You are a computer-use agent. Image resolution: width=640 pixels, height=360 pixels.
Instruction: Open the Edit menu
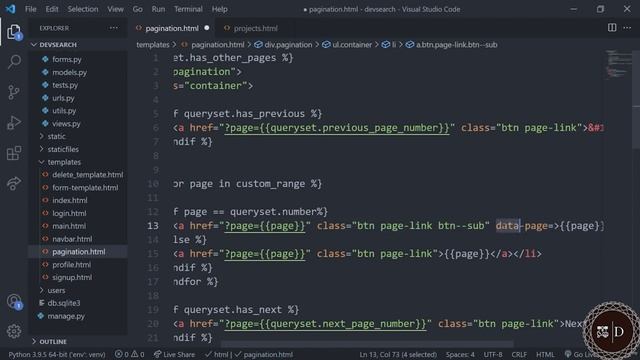[x=52, y=9]
